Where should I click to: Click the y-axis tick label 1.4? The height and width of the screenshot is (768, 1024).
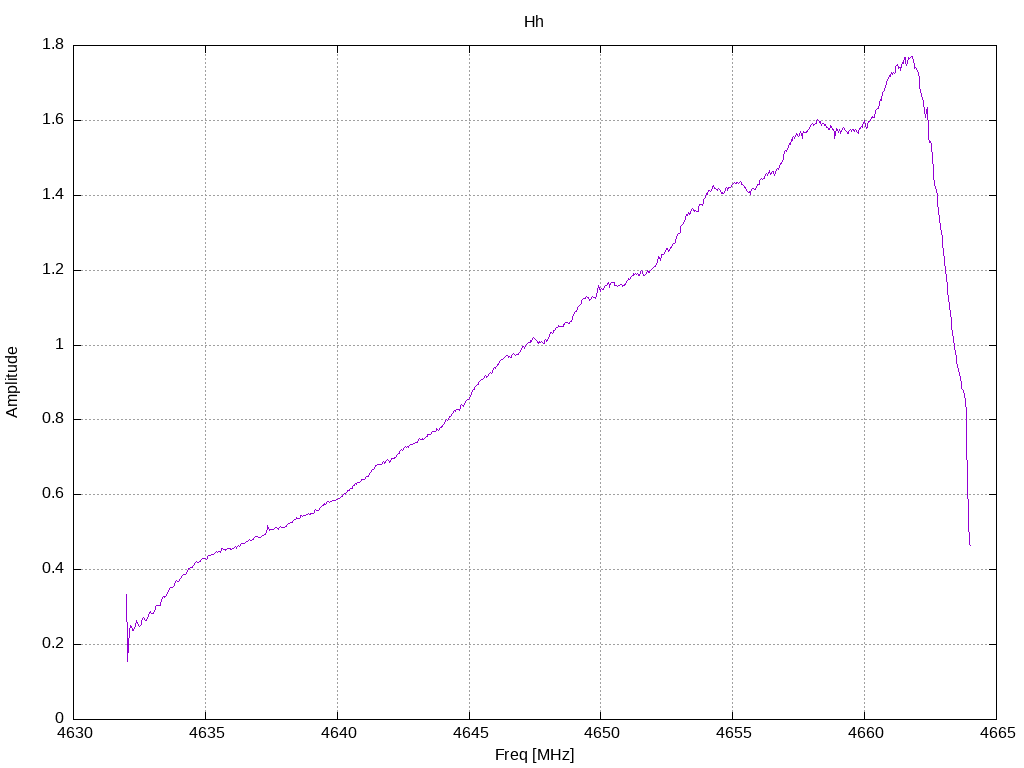point(53,195)
